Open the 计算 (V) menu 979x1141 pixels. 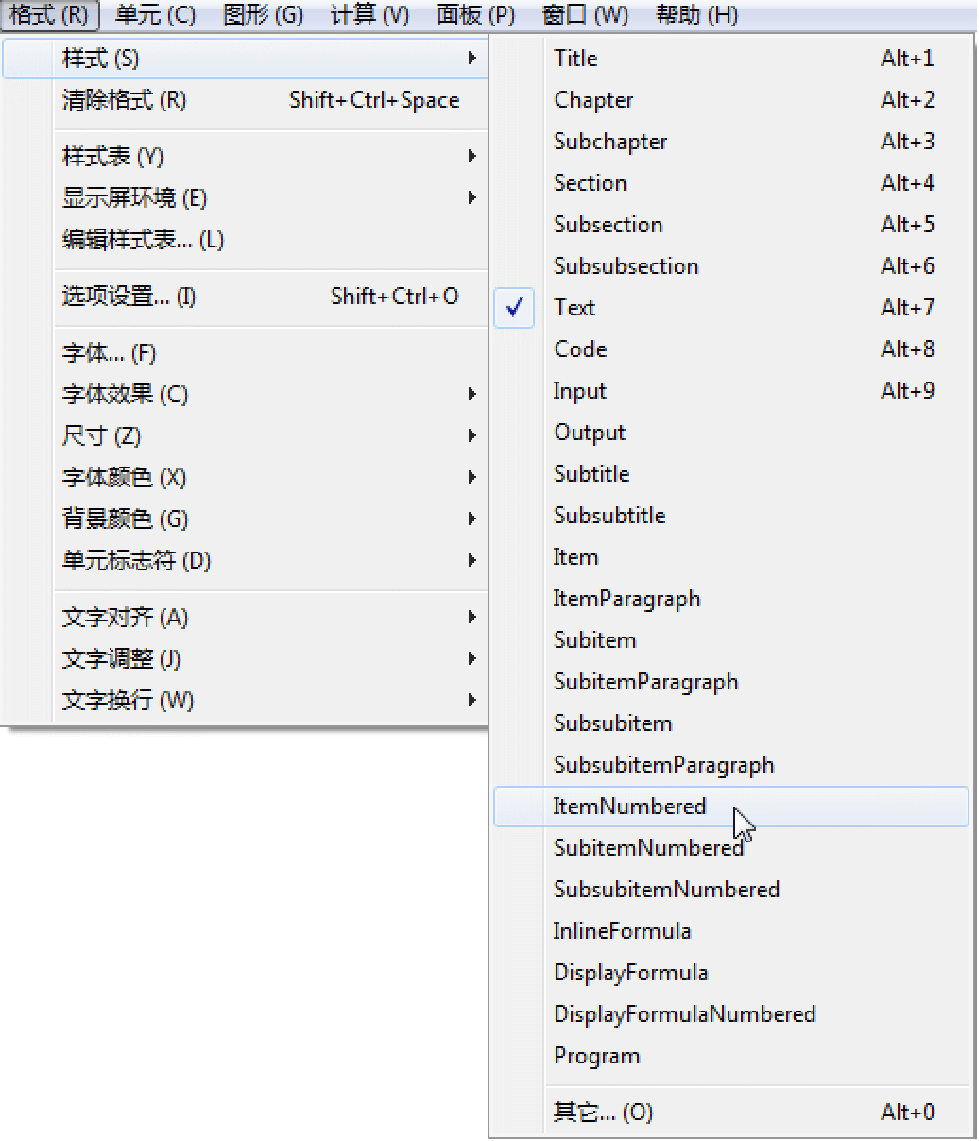click(x=370, y=15)
